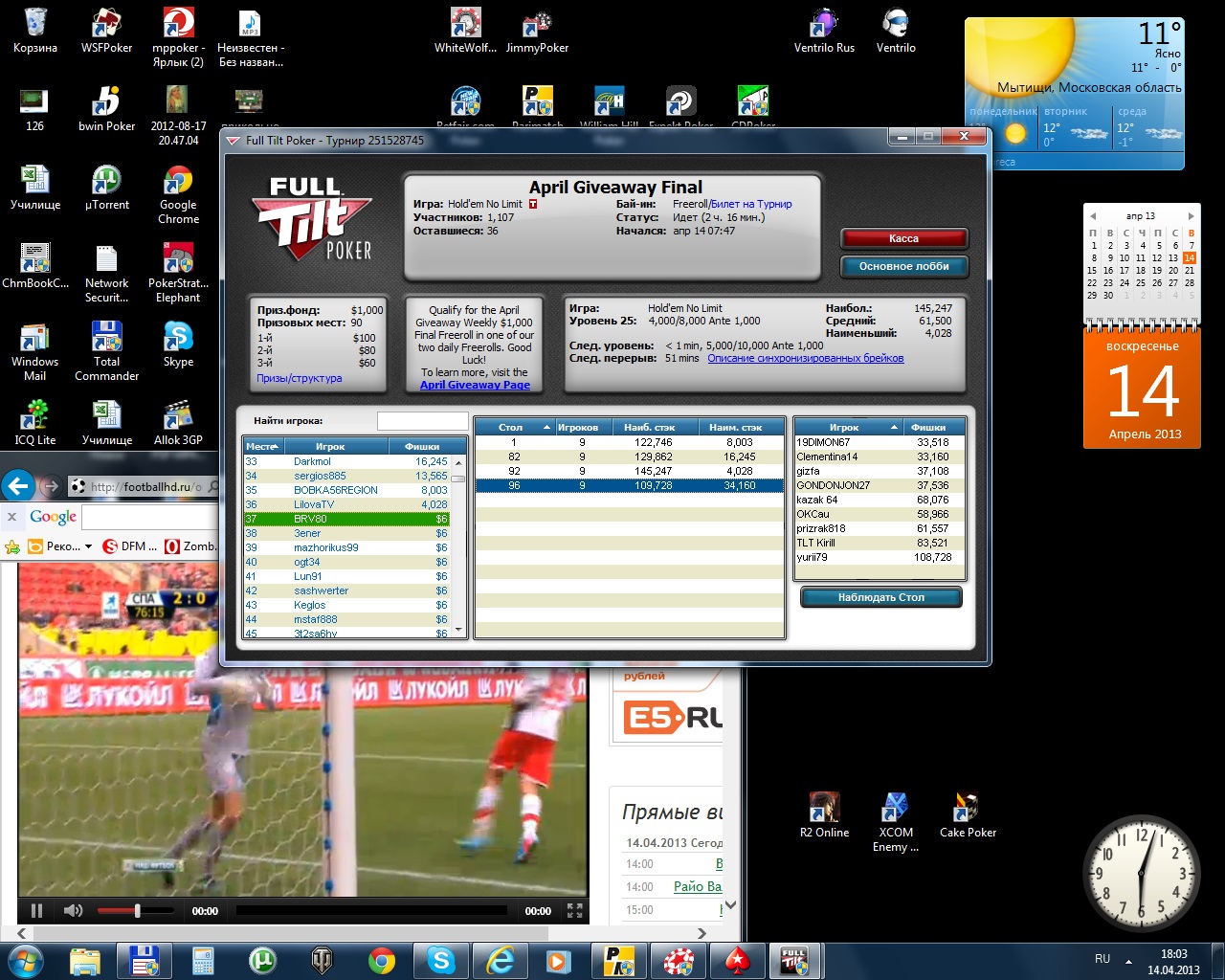This screenshot has height=980, width=1225.
Task: Sort tables by Наим. стэк column
Action: point(740,427)
